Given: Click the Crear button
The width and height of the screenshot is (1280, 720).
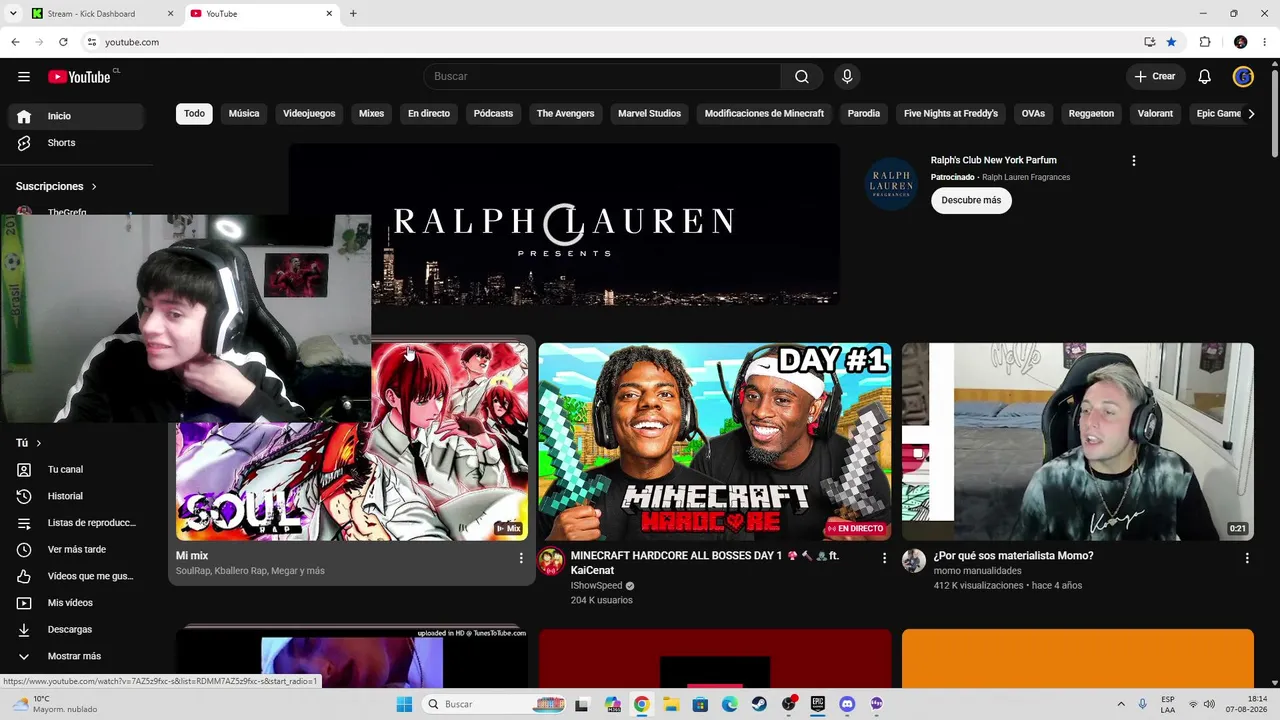Looking at the screenshot, I should coord(1155,77).
